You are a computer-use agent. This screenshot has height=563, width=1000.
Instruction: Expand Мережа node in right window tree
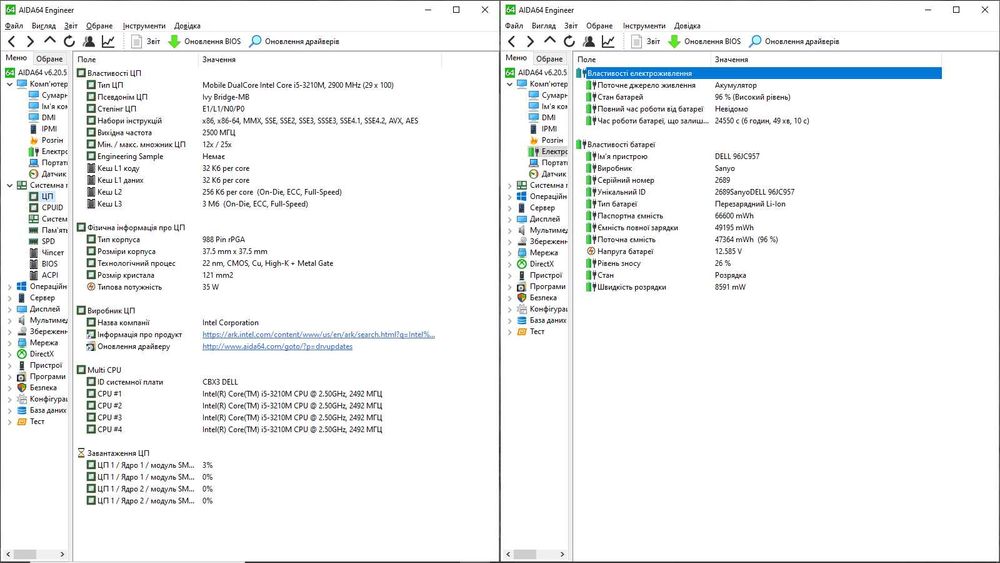510,253
